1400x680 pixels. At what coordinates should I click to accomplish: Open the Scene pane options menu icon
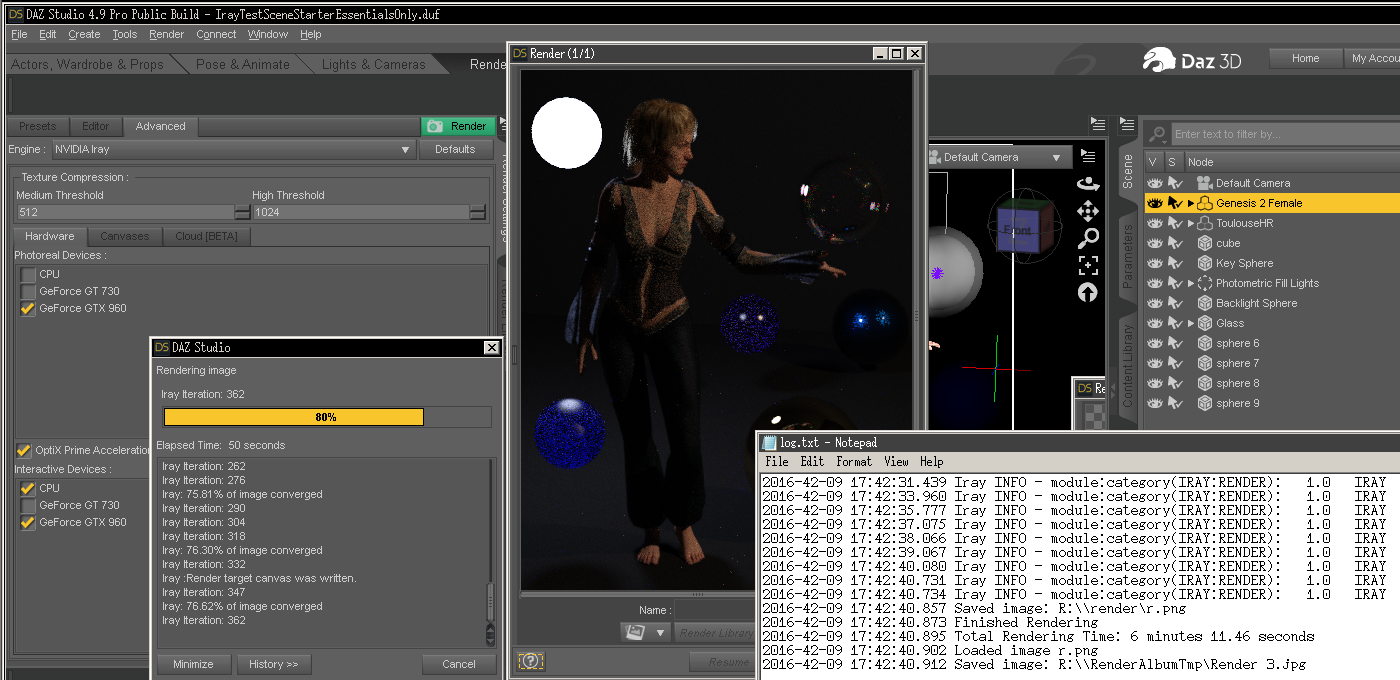coord(1127,126)
